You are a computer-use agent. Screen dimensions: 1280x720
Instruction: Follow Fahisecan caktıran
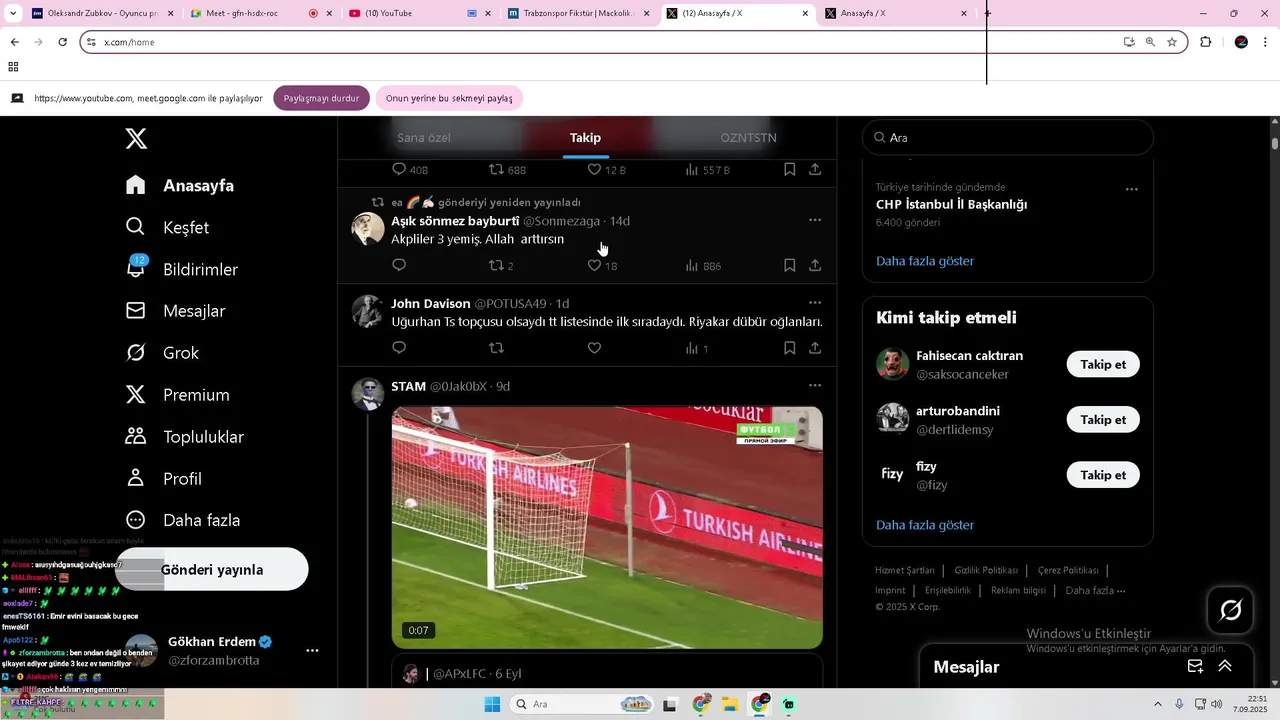(1103, 364)
